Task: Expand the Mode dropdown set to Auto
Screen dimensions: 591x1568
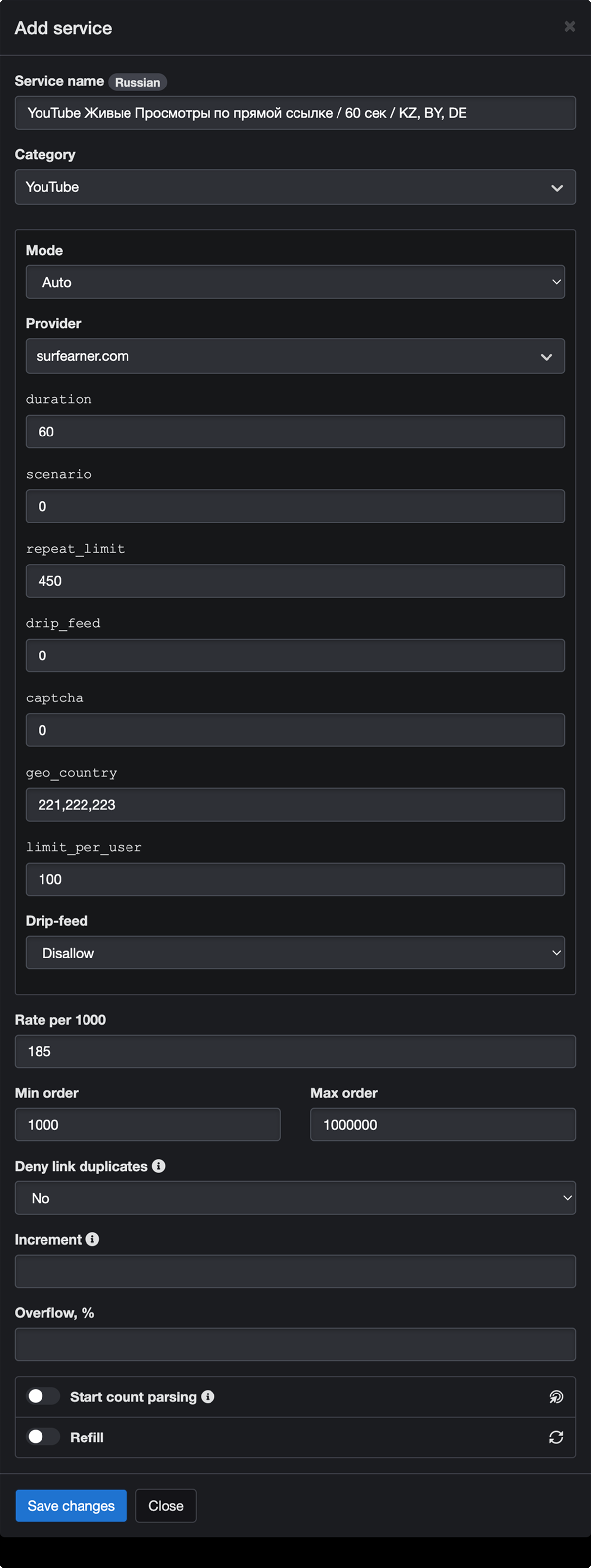Action: [x=295, y=282]
